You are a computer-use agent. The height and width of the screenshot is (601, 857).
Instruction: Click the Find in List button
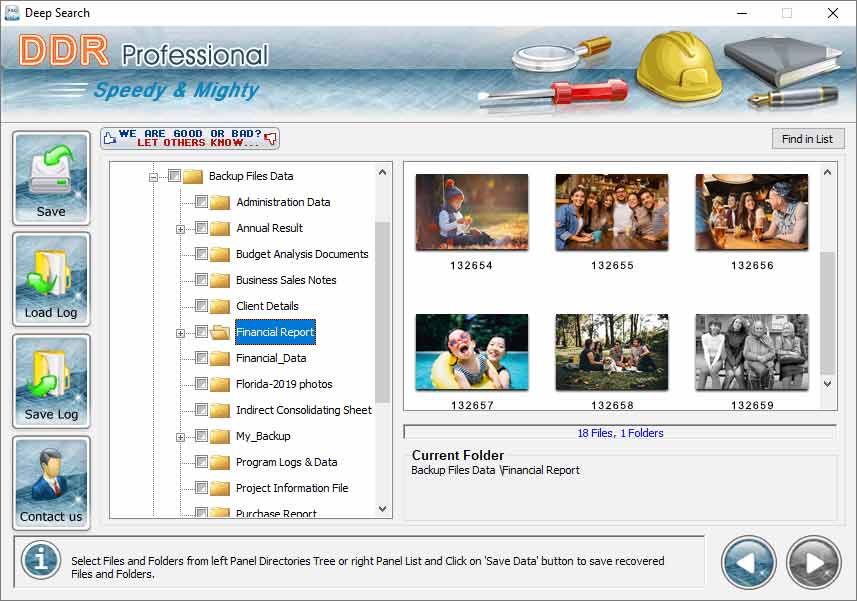pyautogui.click(x=808, y=138)
